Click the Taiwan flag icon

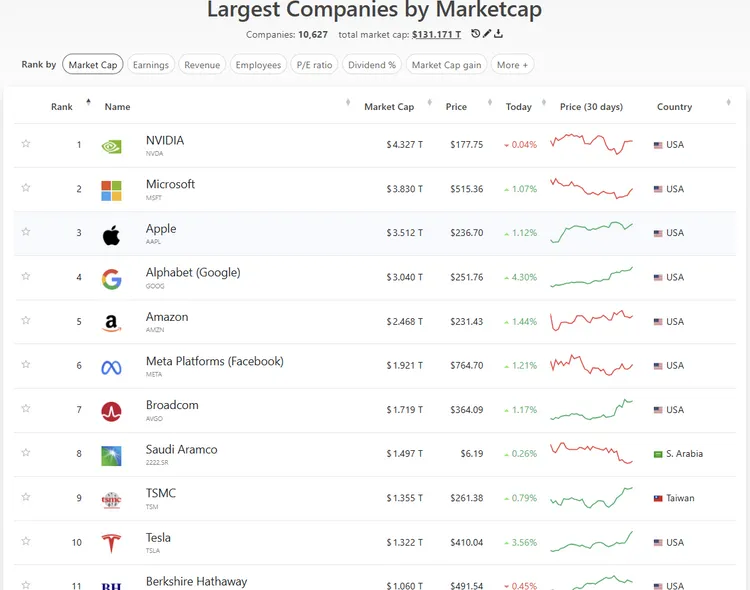[x=658, y=499]
